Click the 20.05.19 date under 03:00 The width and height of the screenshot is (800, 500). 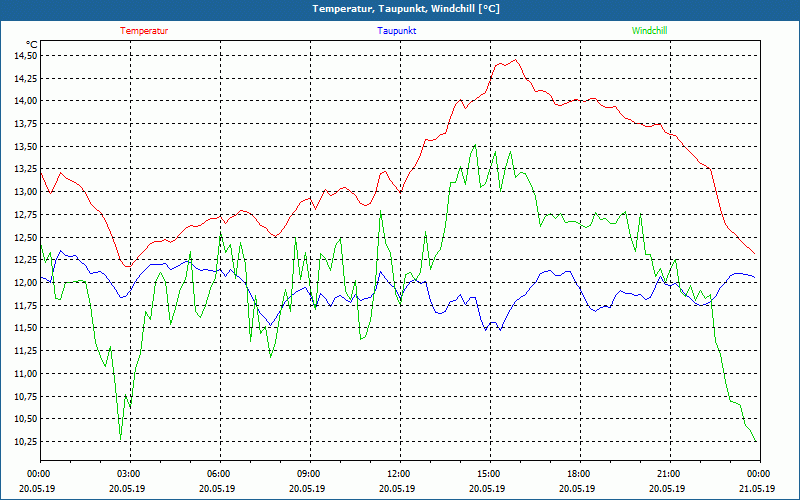point(127,488)
